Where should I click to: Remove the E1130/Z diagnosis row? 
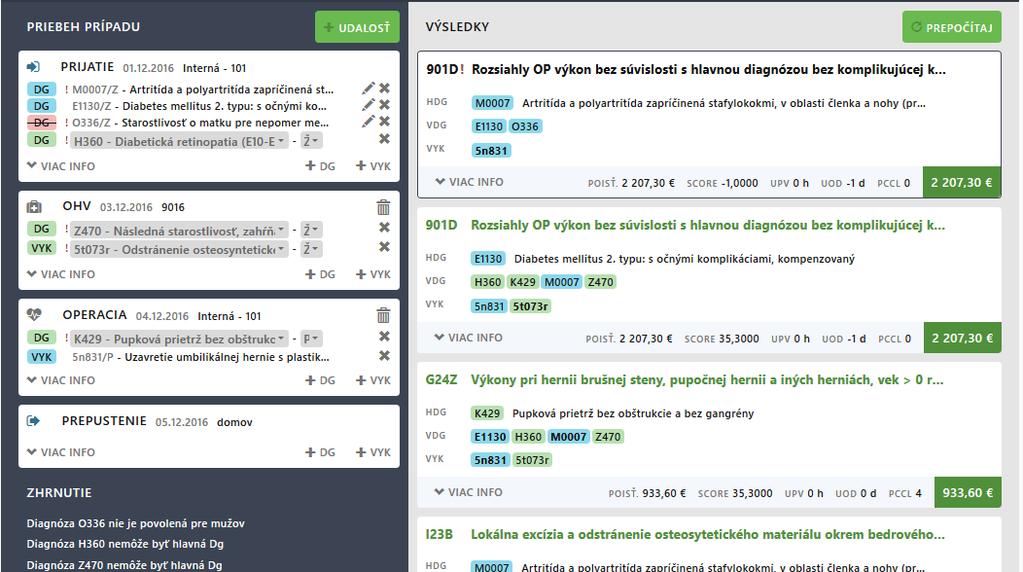384,104
